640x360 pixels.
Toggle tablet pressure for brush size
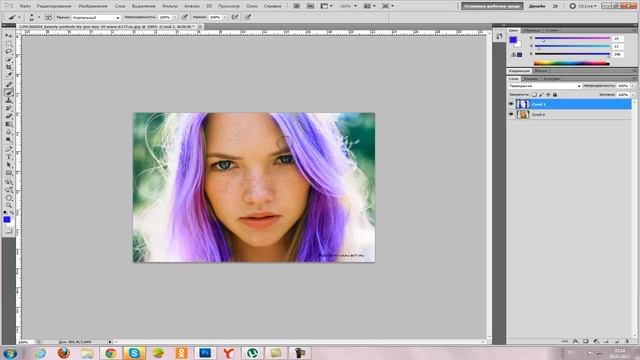(x=248, y=17)
